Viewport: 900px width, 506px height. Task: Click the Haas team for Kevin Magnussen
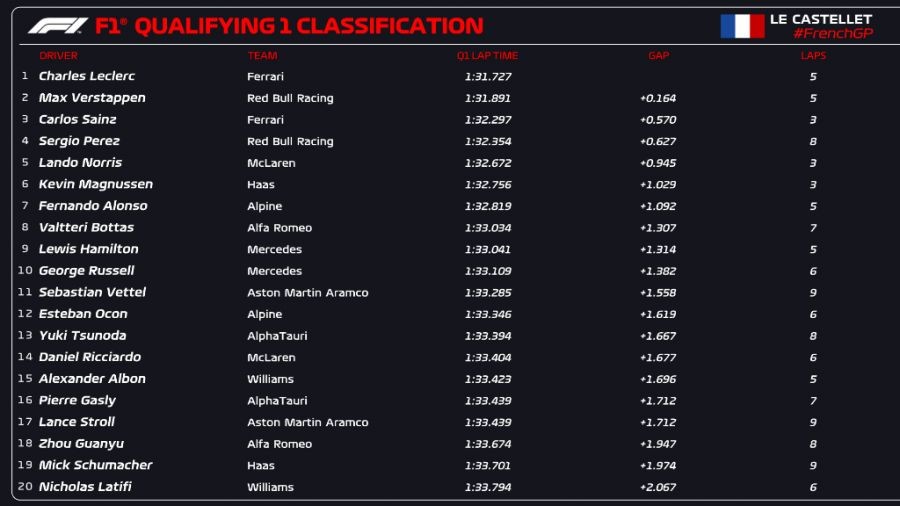261,185
